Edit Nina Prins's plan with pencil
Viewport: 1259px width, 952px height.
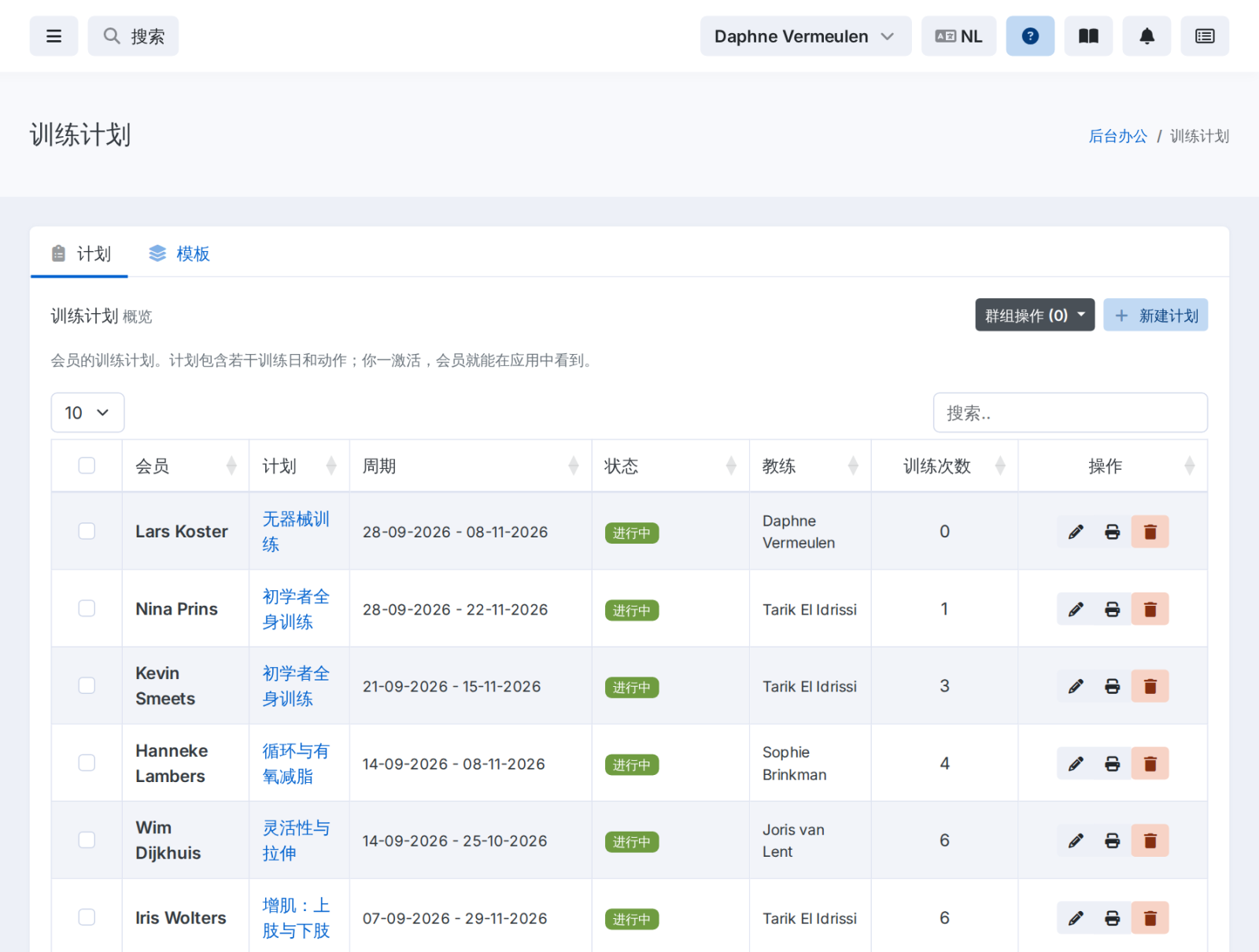1076,609
